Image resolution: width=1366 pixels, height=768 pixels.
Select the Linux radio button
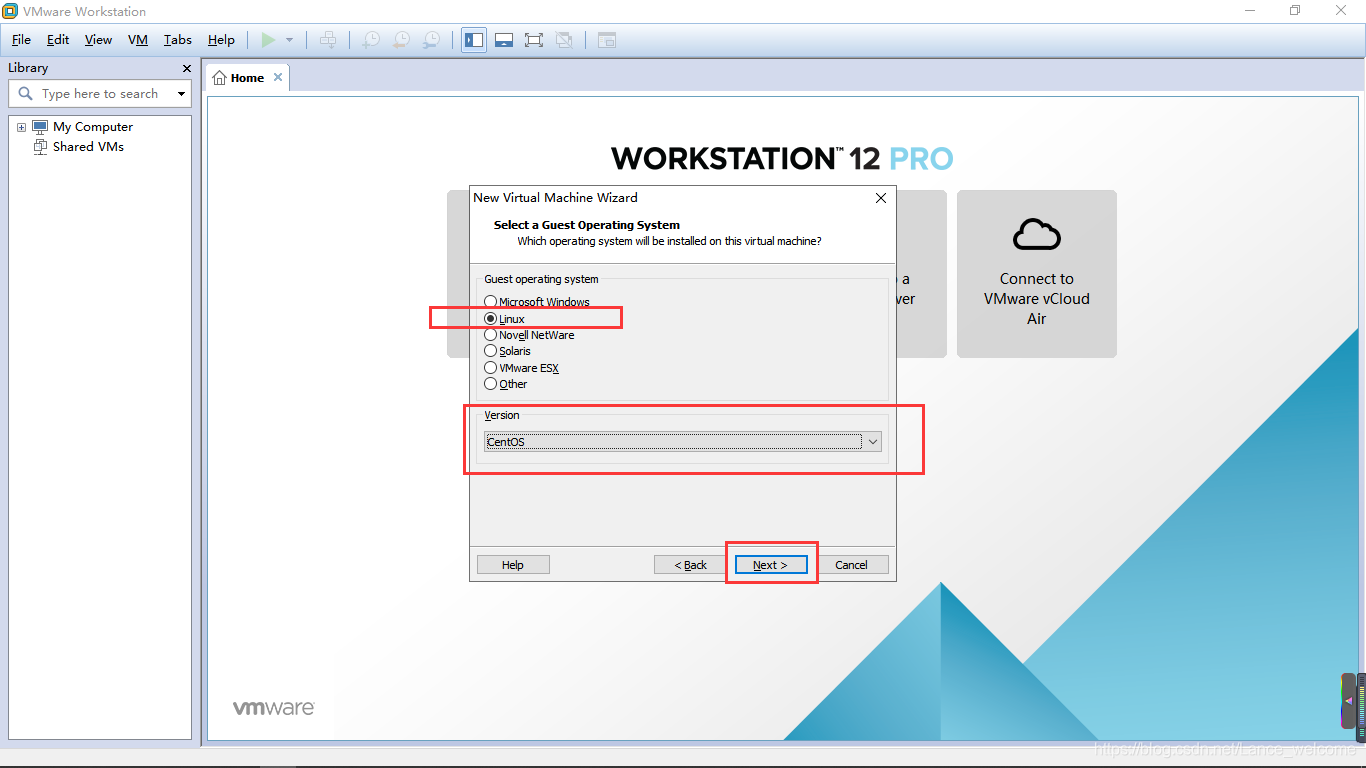pyautogui.click(x=490, y=318)
